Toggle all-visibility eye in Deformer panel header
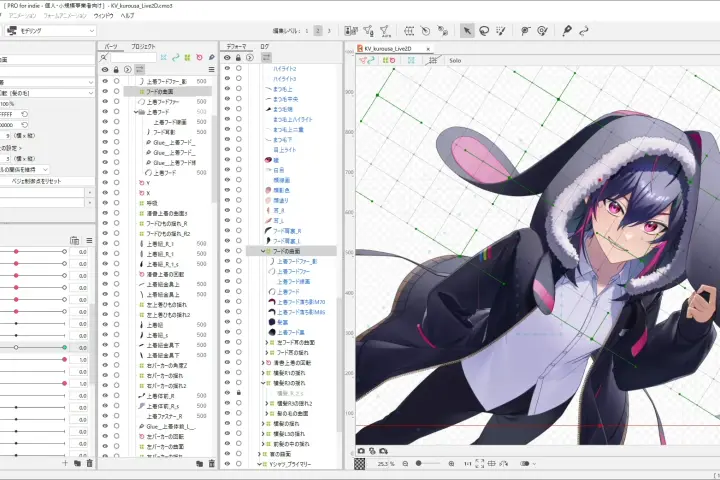The height and width of the screenshot is (480, 720). coord(227,57)
